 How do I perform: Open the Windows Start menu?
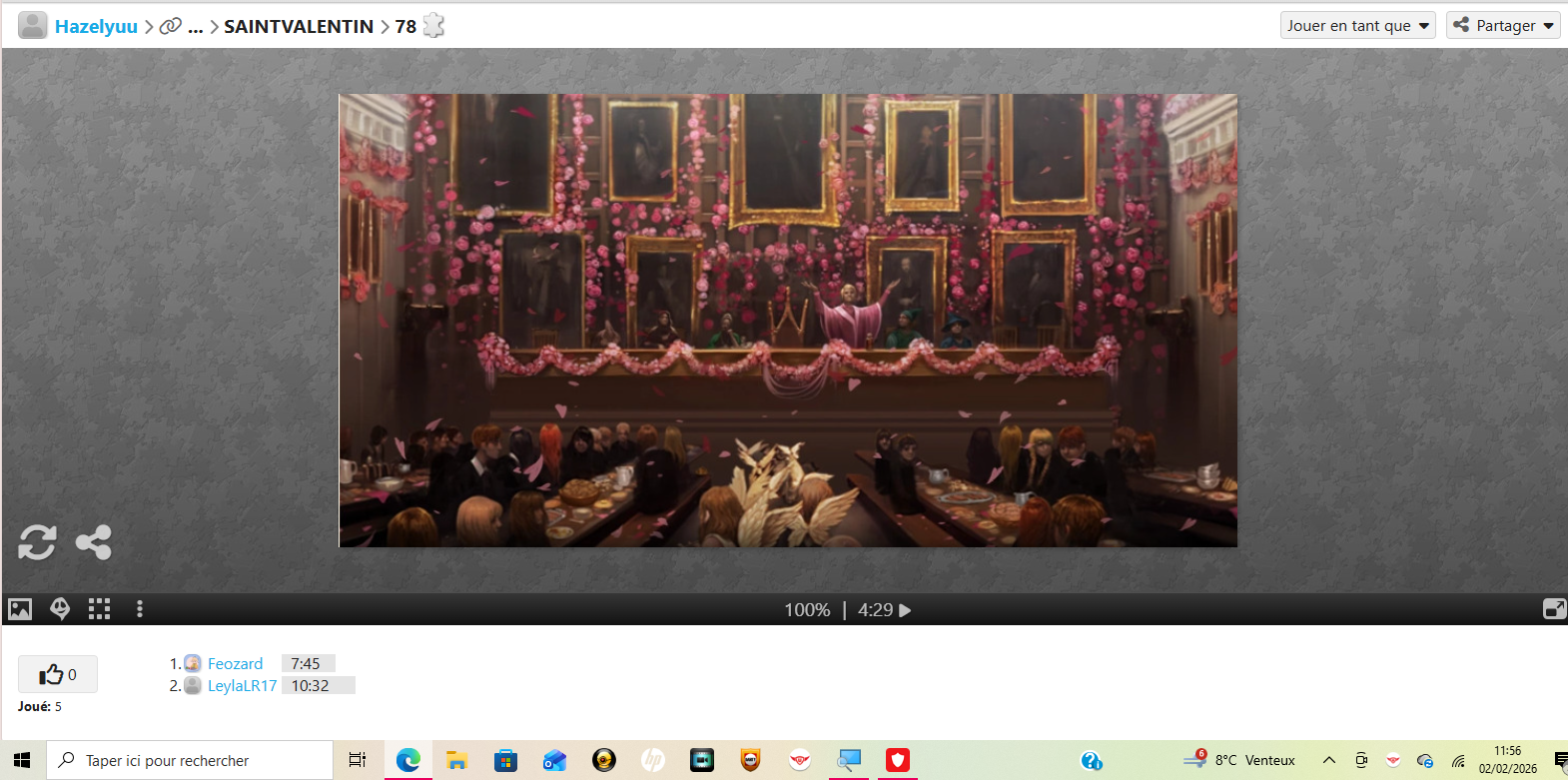(x=22, y=760)
